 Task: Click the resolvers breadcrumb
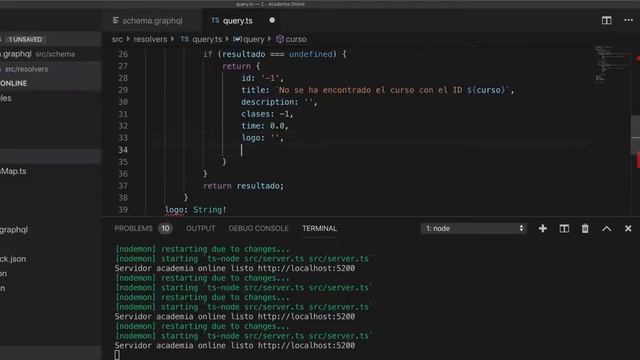[x=150, y=39]
